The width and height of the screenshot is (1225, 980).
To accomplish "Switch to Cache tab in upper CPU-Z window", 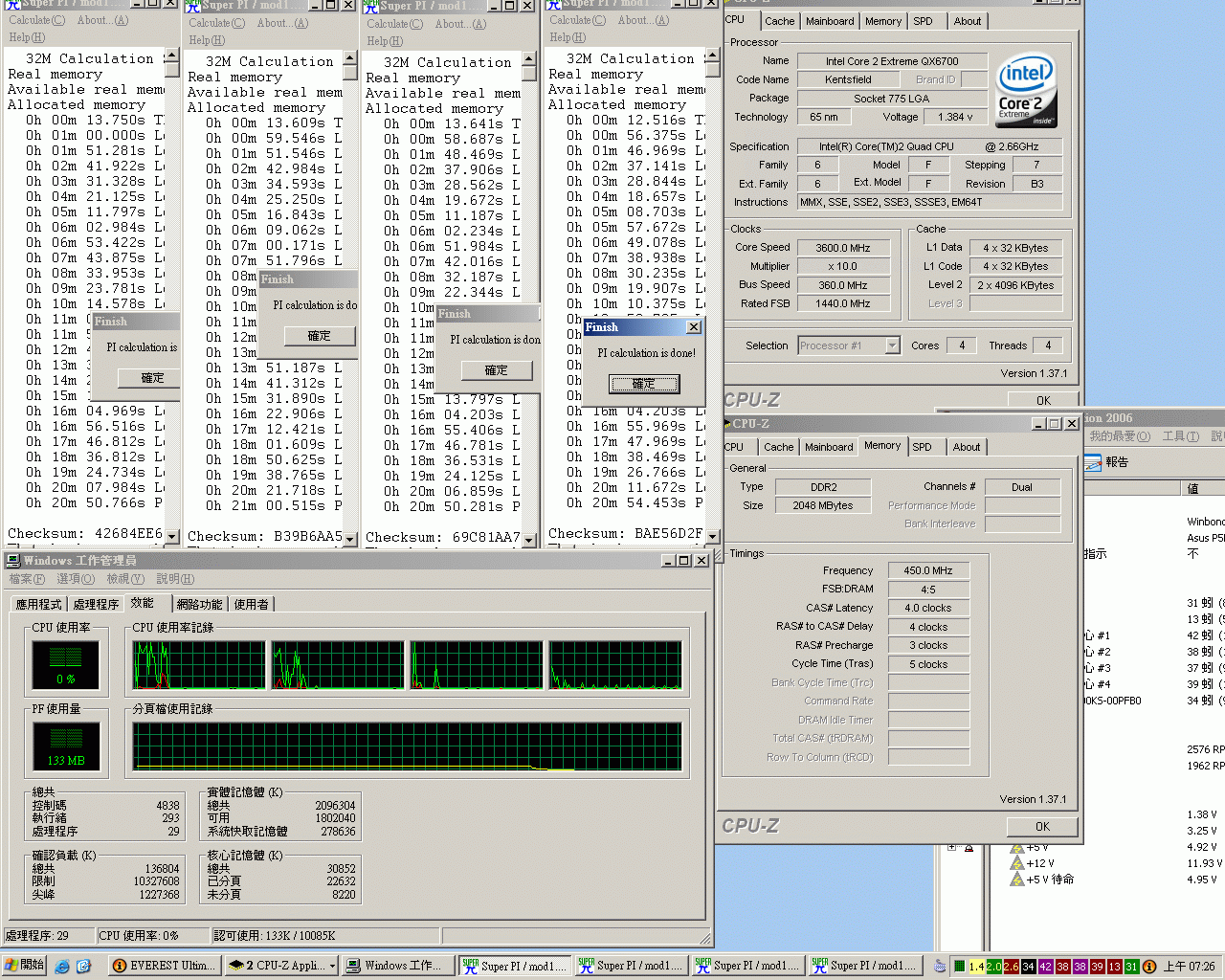I will click(x=779, y=21).
